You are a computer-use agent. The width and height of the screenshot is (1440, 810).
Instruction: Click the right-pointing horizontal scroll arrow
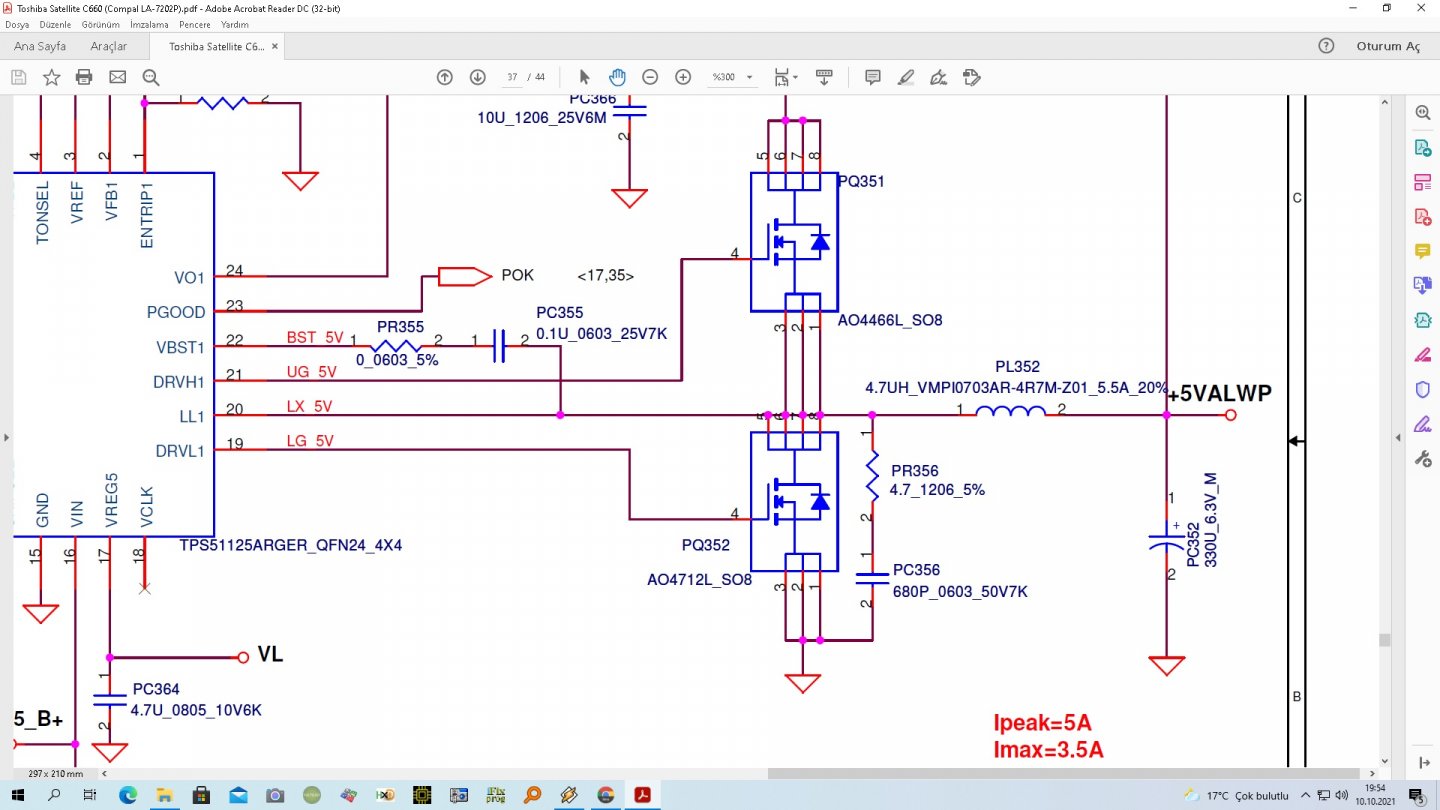(1372, 773)
